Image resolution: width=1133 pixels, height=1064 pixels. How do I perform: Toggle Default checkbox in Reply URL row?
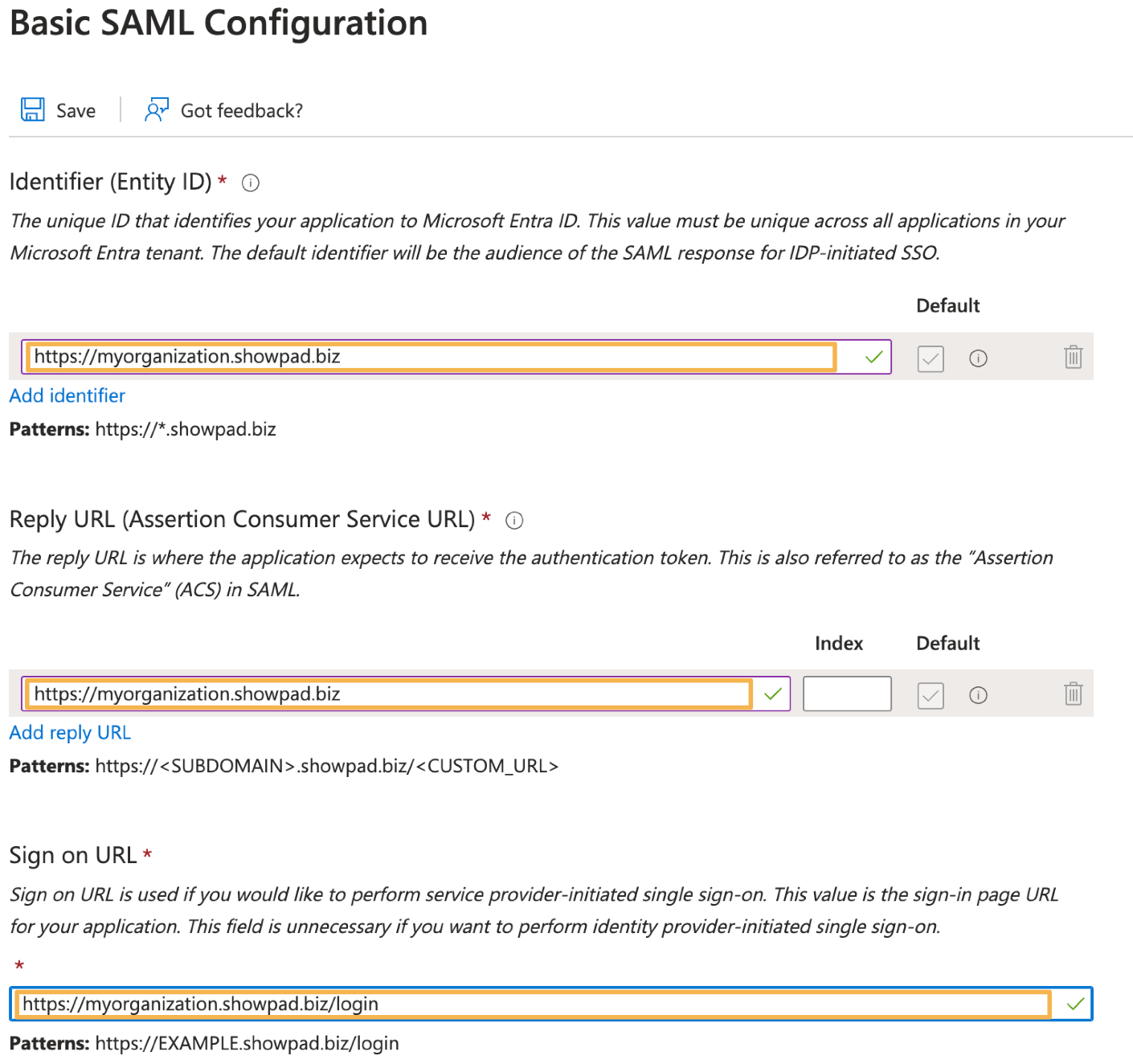(931, 695)
